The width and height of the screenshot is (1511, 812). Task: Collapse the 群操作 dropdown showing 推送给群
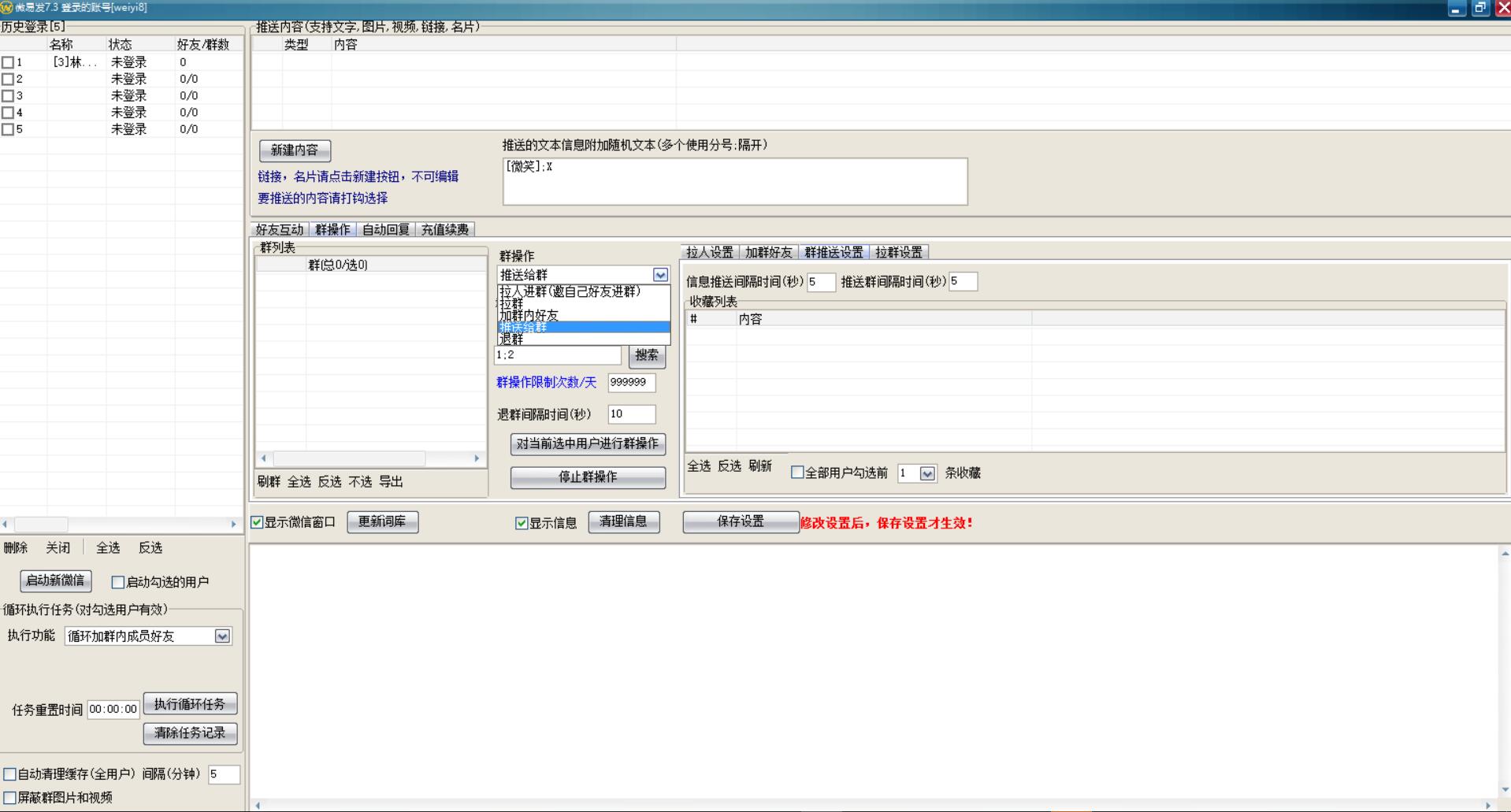tap(660, 275)
